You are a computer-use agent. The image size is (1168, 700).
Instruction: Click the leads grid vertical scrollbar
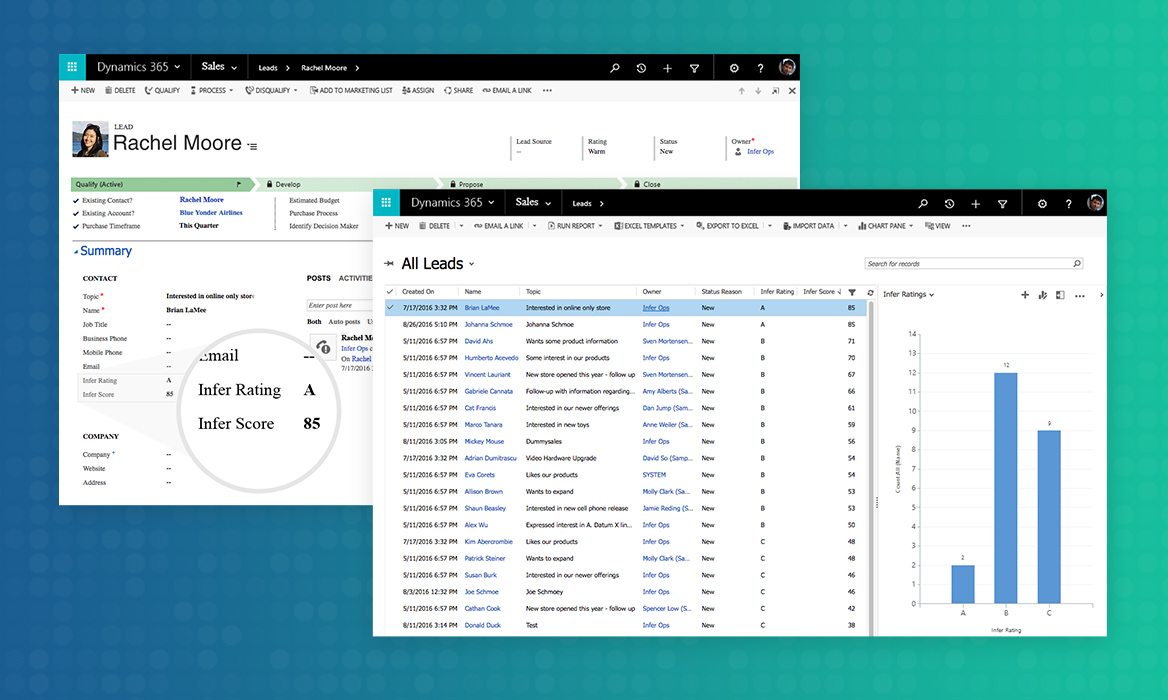coord(870,468)
